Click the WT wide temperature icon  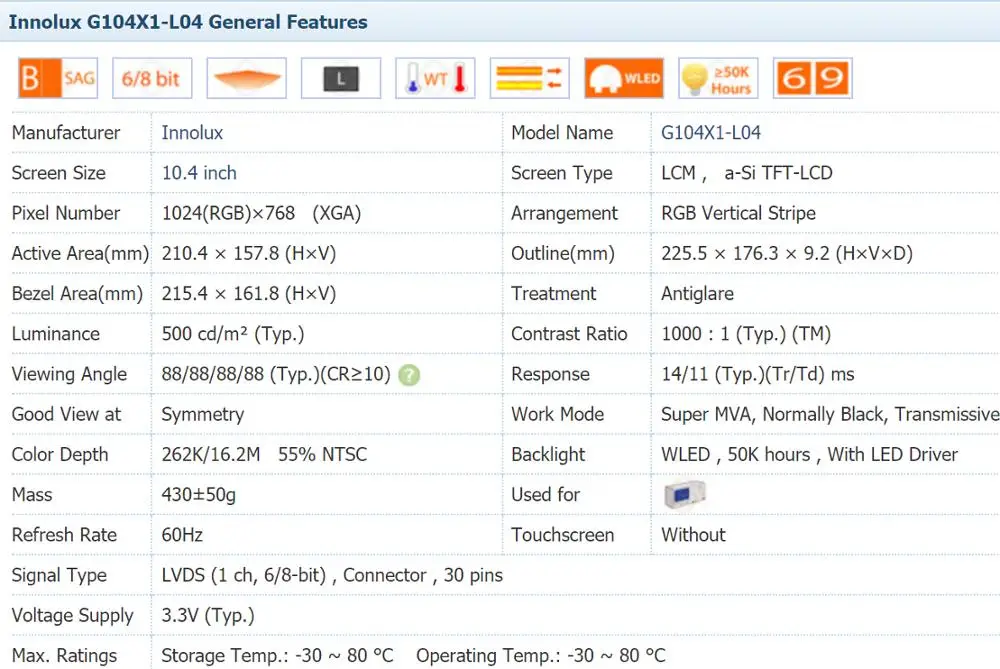click(435, 78)
